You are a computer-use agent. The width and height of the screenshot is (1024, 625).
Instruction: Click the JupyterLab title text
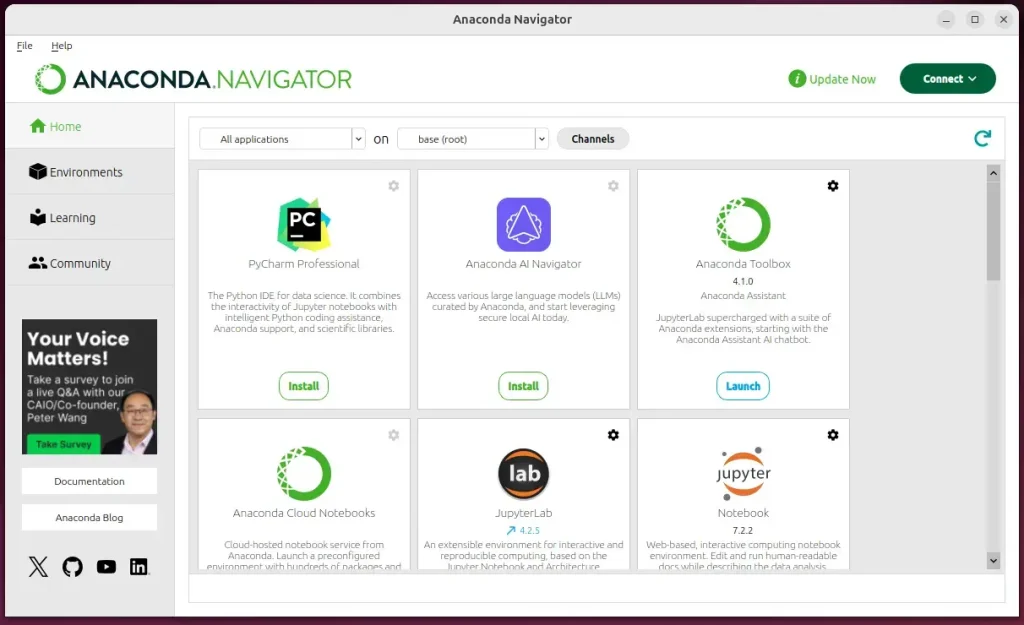tap(523, 513)
